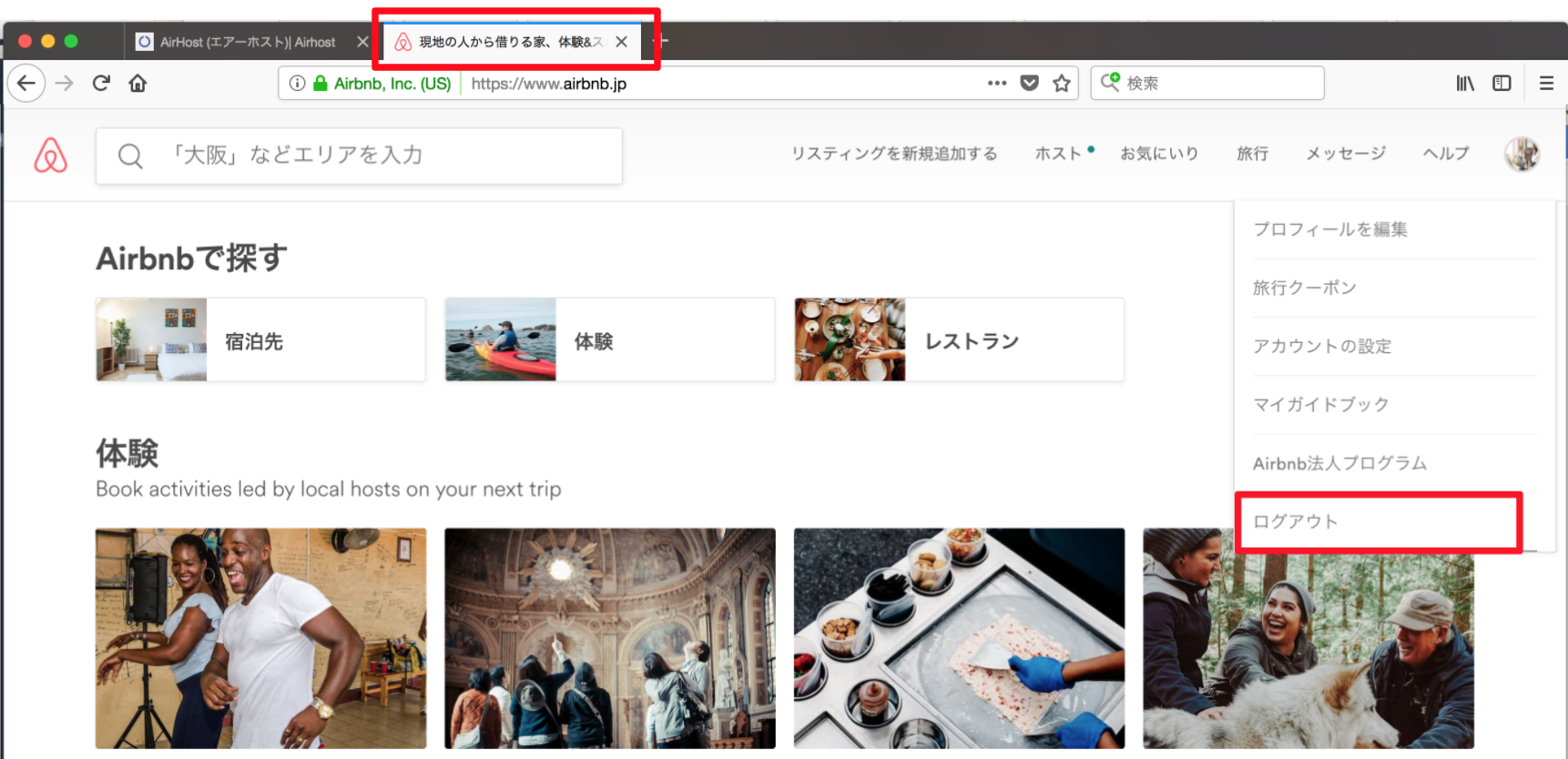Open メッセージ in navigation
Viewport: 1568px width, 759px height.
click(1346, 154)
